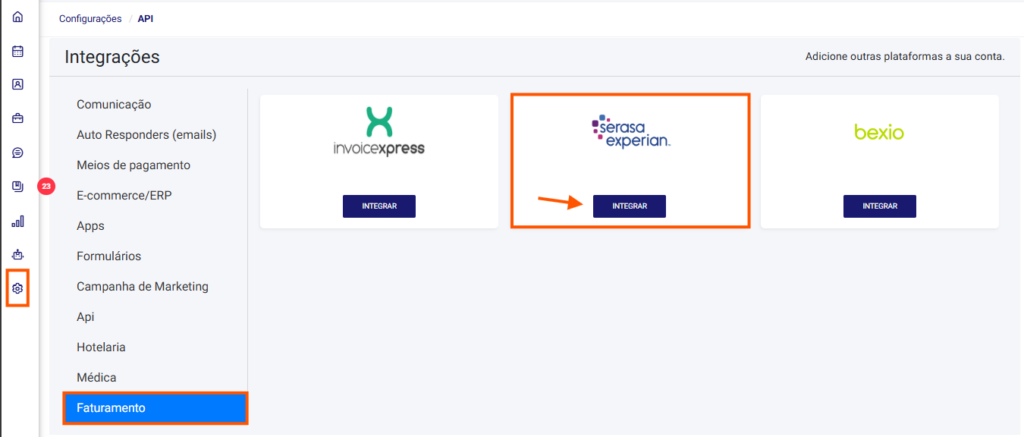Click the briefcase icon in sidebar
1024x437 pixels.
pos(17,118)
